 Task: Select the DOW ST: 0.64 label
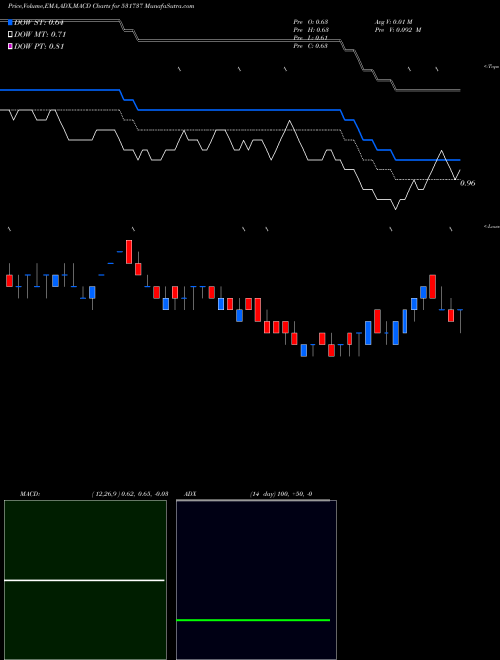pos(39,22)
